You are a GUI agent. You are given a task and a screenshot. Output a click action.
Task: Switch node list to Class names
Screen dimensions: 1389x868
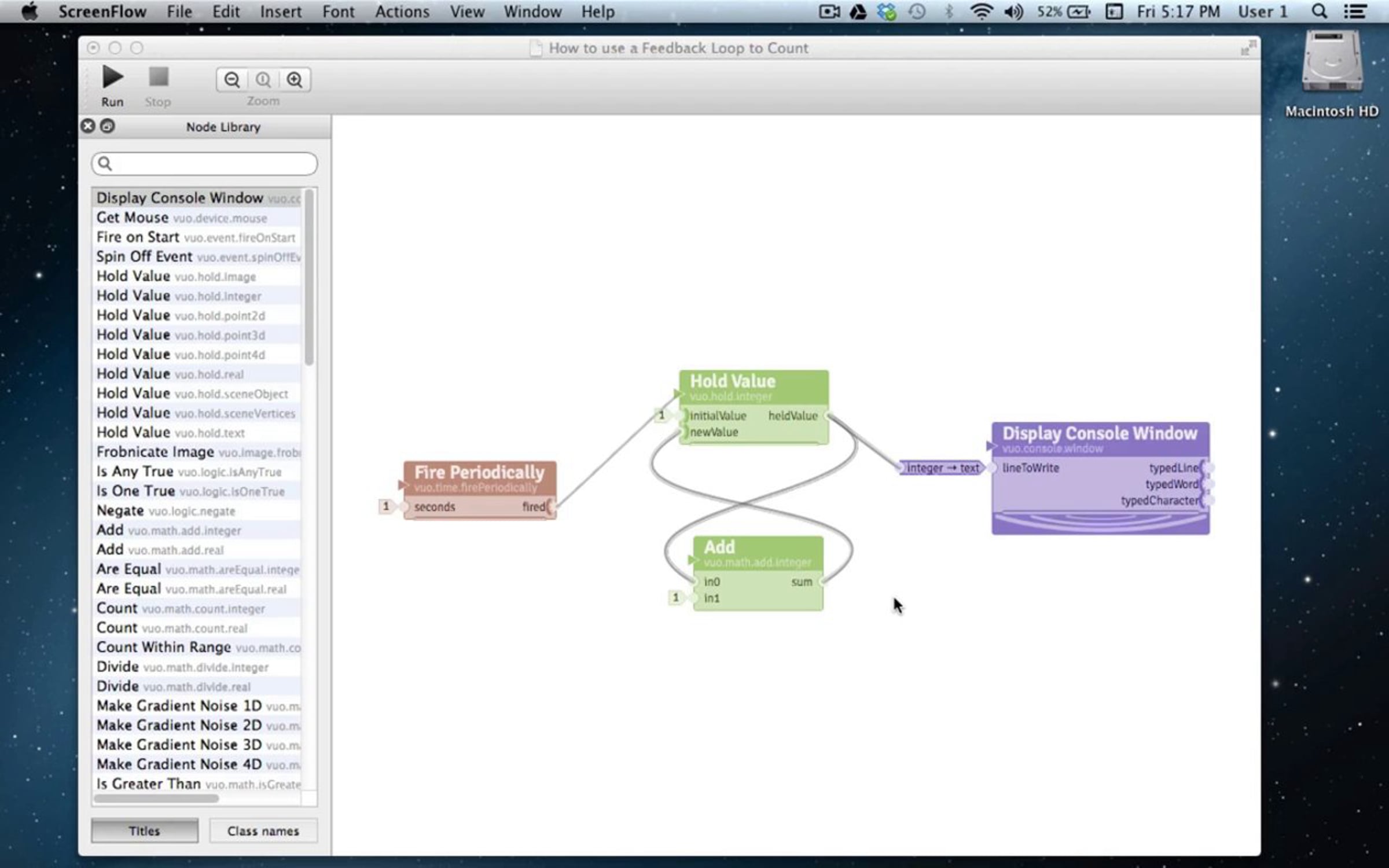click(263, 831)
